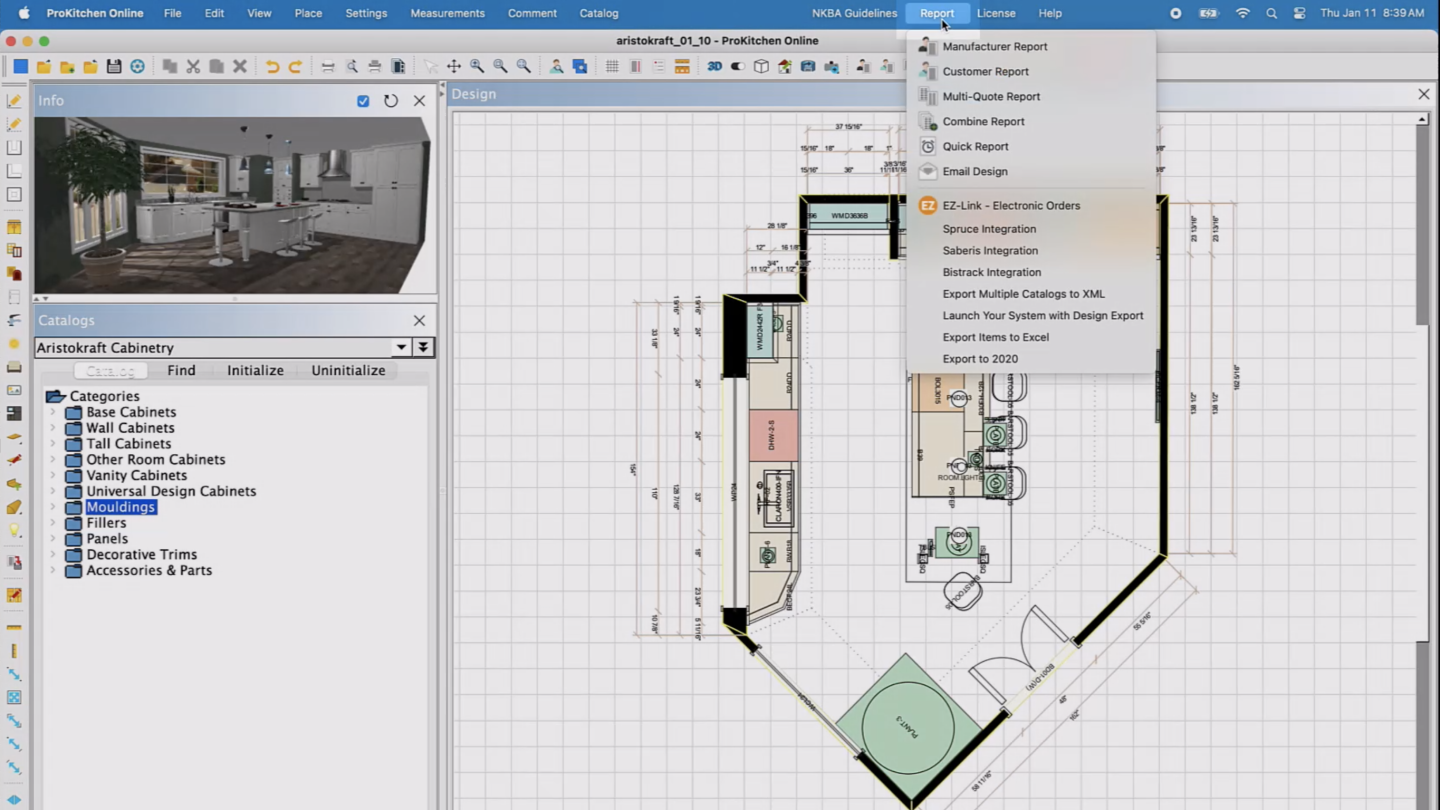Select Universal Design Cabinets category
This screenshot has width=1440, height=810.
(171, 491)
